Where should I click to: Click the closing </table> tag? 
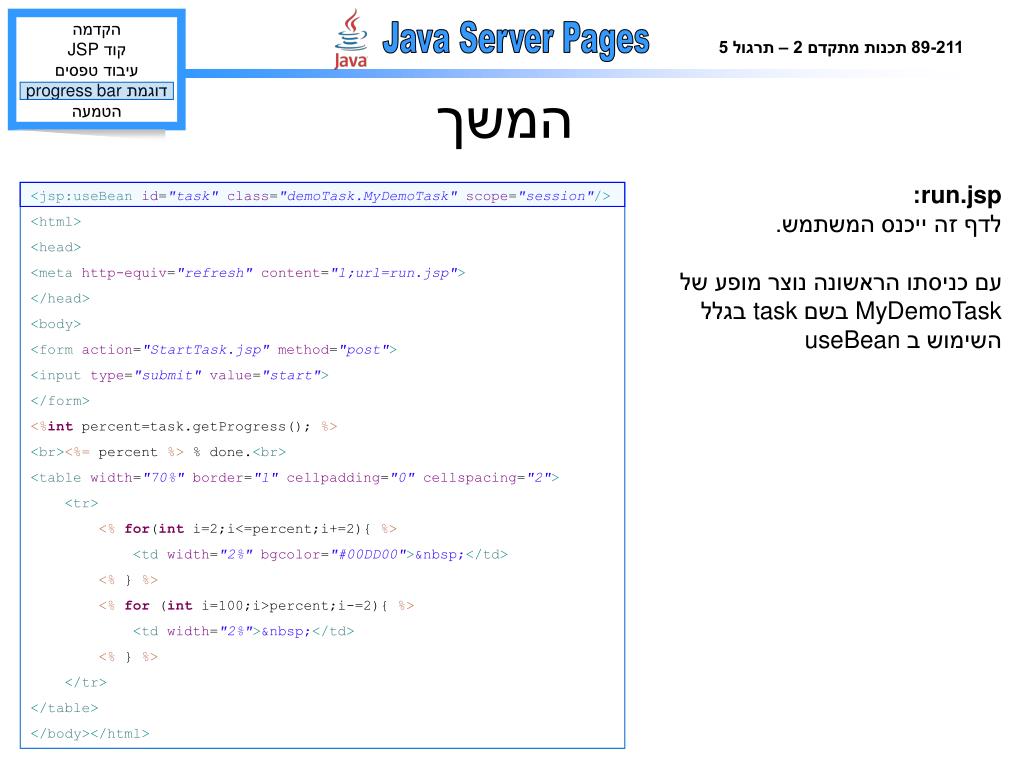click(64, 708)
